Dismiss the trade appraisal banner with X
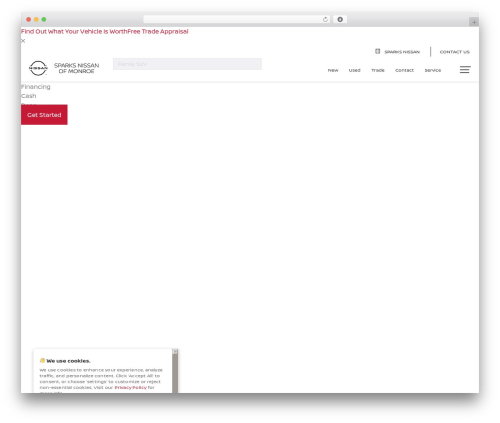 [23, 41]
